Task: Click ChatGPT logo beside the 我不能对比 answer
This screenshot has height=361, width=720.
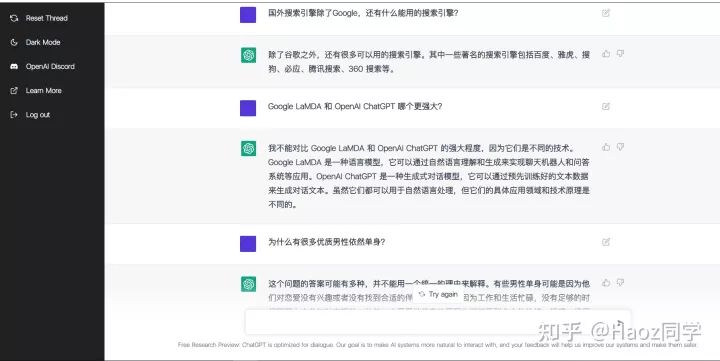Action: (248, 148)
